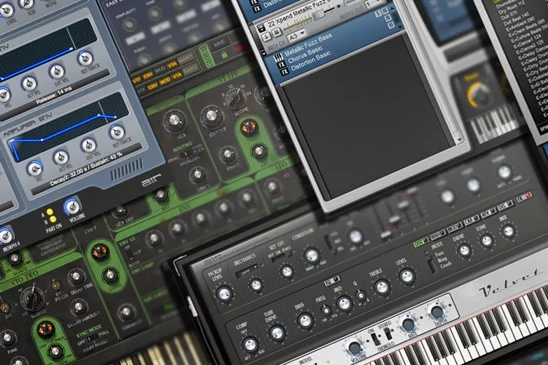The height and width of the screenshot is (365, 548).
Task: Click the expander triangle left of Metallic Fuzz Bass
Action: point(265,53)
